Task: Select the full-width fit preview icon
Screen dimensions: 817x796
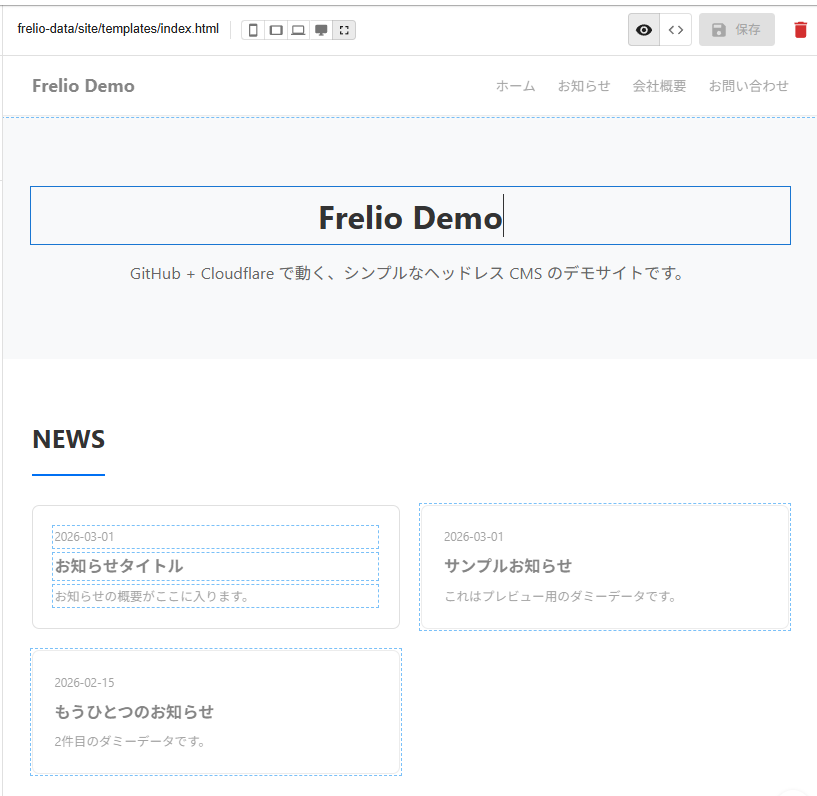Action: click(x=344, y=30)
